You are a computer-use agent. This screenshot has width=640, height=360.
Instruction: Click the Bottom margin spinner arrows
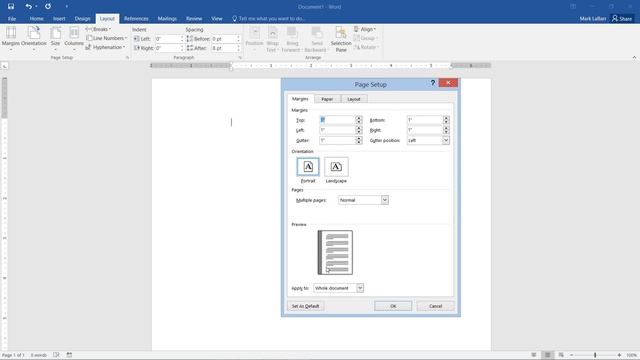pos(446,120)
